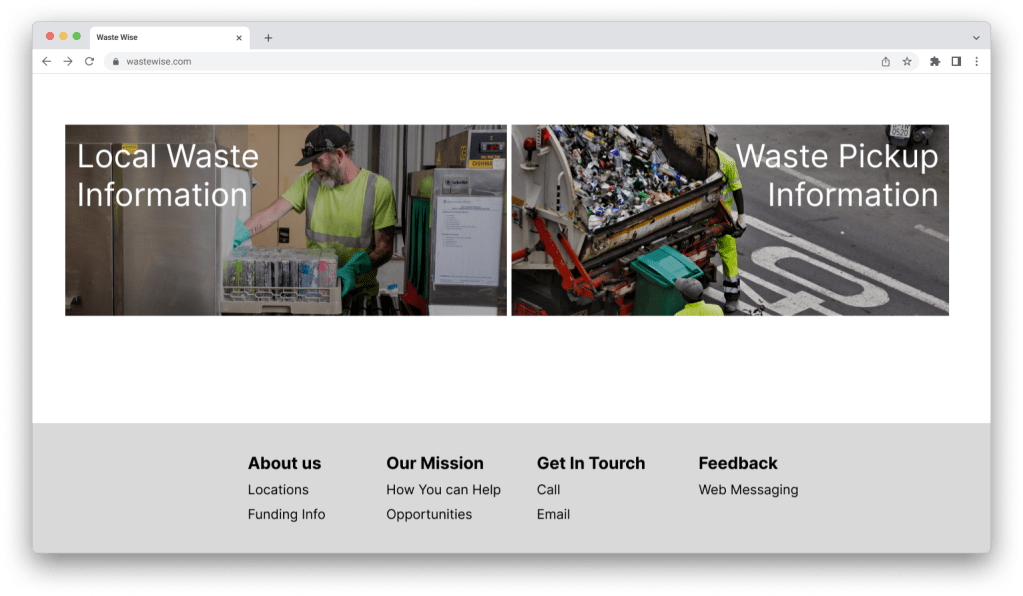This screenshot has height=596, width=1023.
Task: Toggle the browser side panel icon
Action: click(x=956, y=61)
